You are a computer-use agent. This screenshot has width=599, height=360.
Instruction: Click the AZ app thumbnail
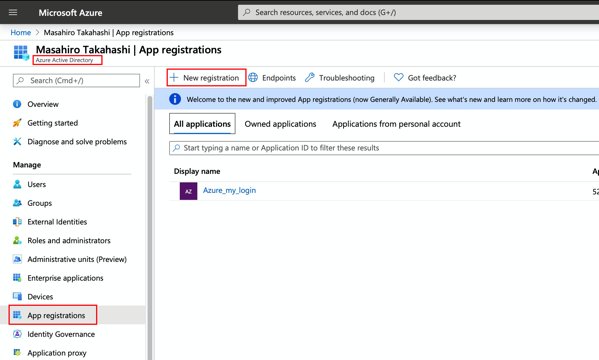[188, 191]
